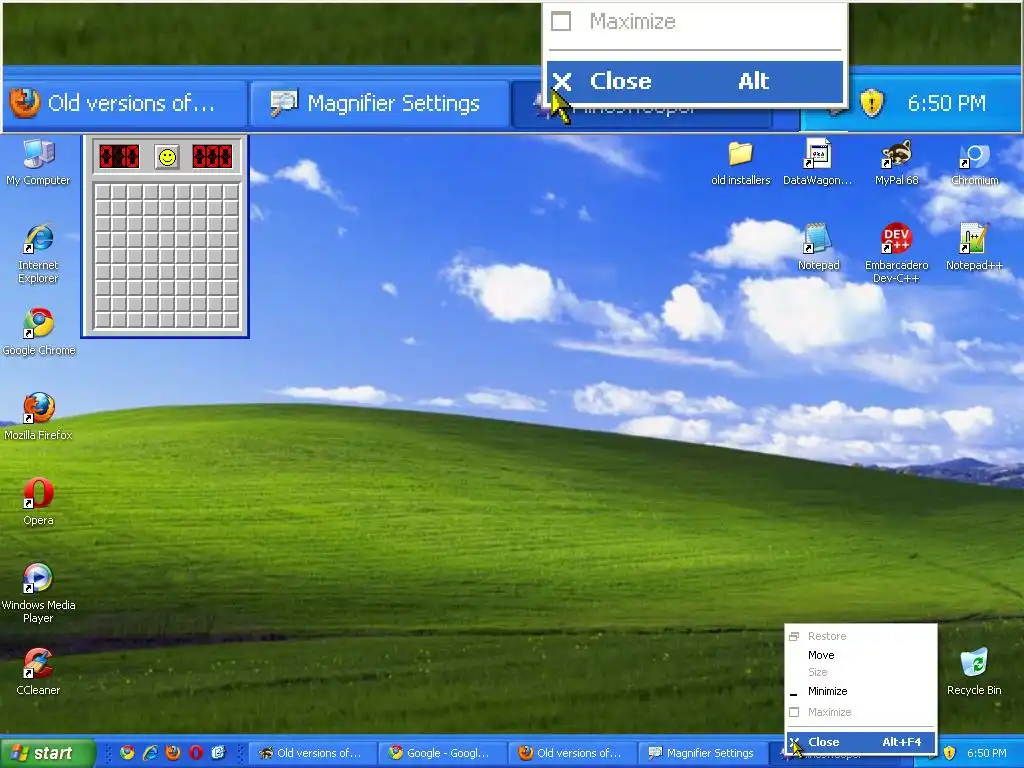Select the old installers folder icon
The image size is (1024, 768).
click(x=741, y=163)
